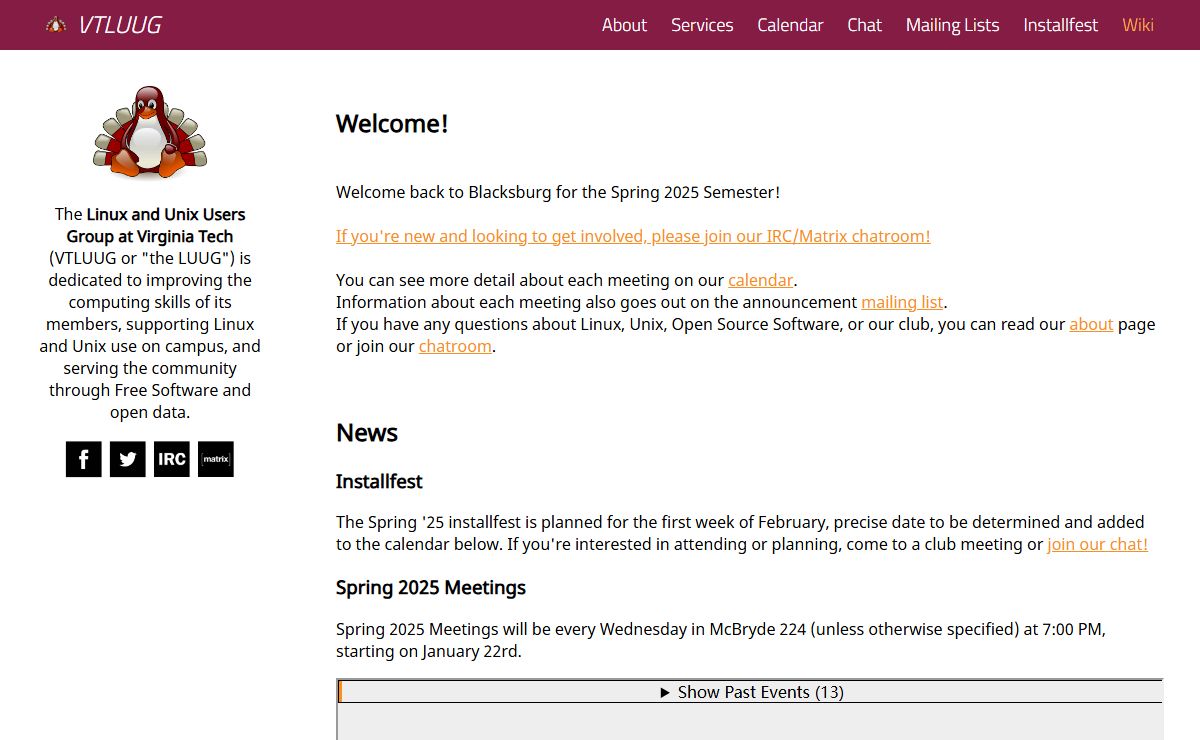
Task: Follow the join our IRC/Matrix chatroom link
Action: click(x=633, y=236)
